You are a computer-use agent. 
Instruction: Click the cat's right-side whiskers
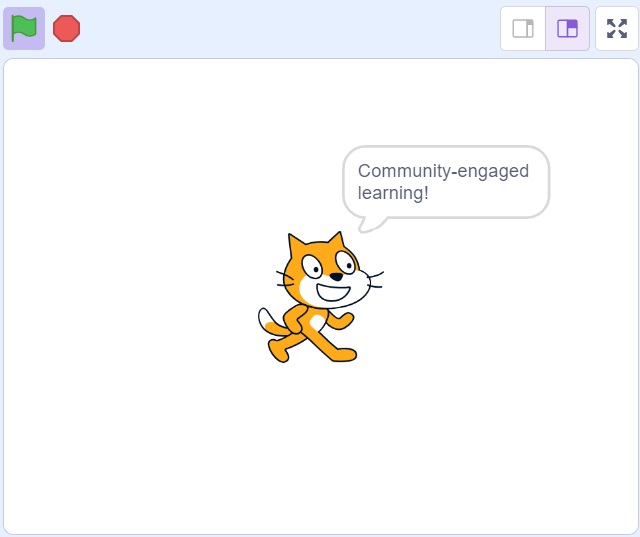point(375,280)
